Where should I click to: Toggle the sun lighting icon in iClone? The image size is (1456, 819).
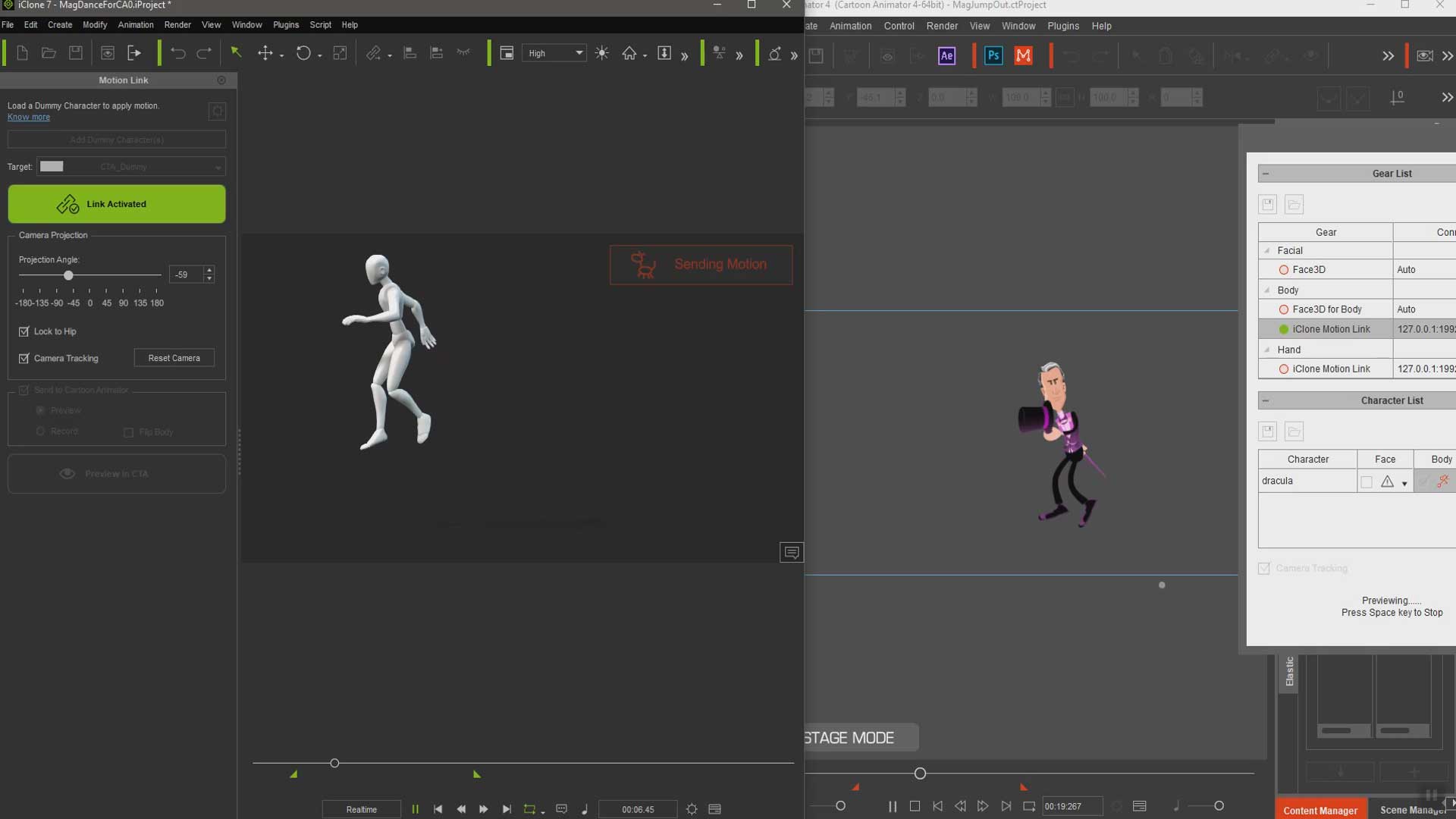pos(602,53)
